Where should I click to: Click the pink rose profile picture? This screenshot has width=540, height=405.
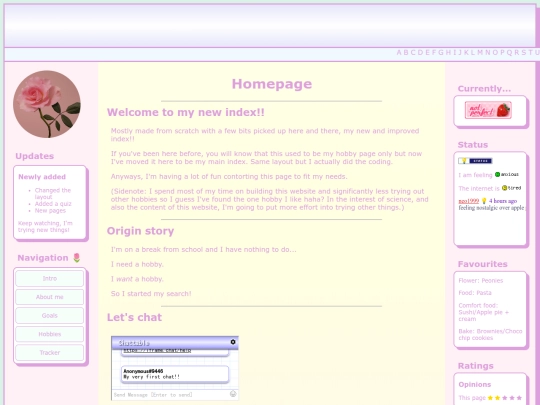[x=47, y=104]
